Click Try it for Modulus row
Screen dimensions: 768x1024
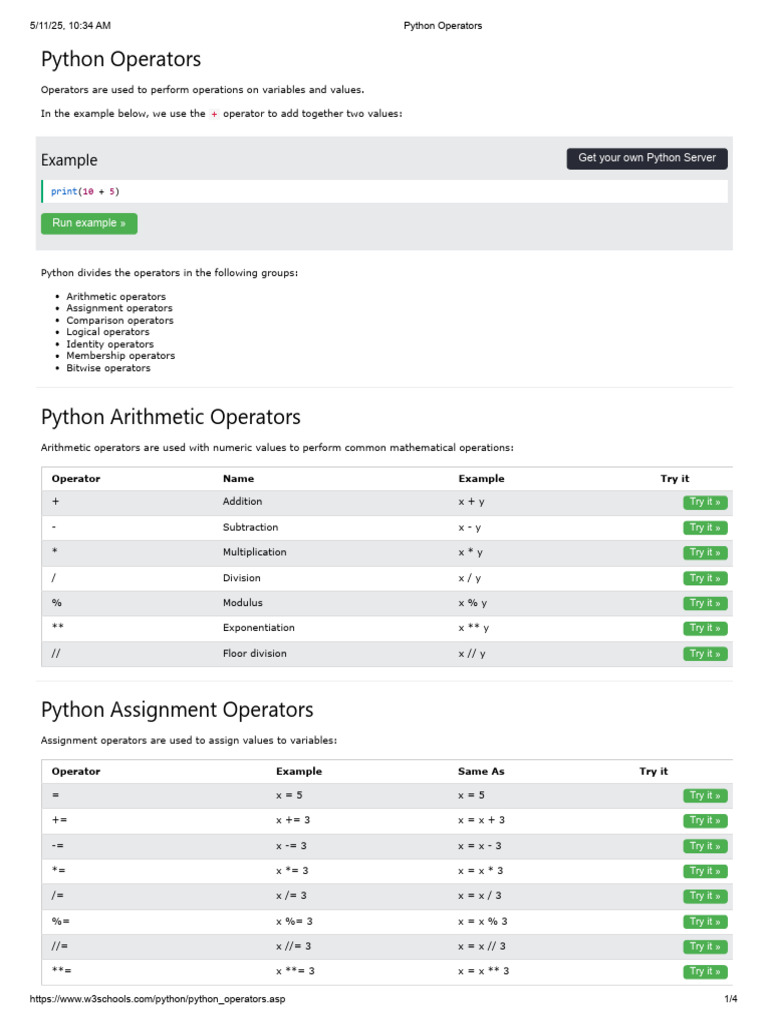(x=705, y=603)
